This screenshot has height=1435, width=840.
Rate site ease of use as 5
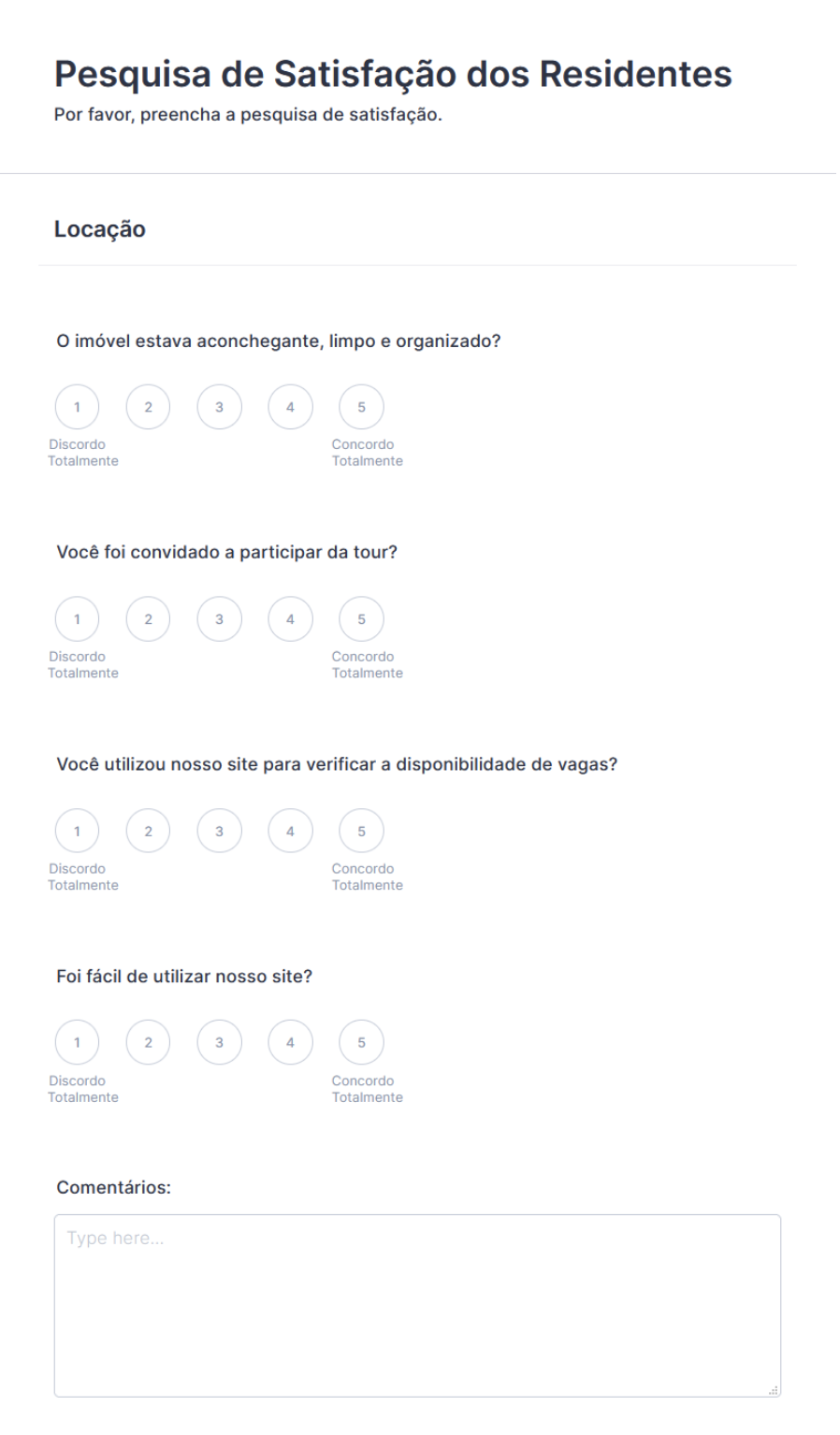coord(362,1043)
